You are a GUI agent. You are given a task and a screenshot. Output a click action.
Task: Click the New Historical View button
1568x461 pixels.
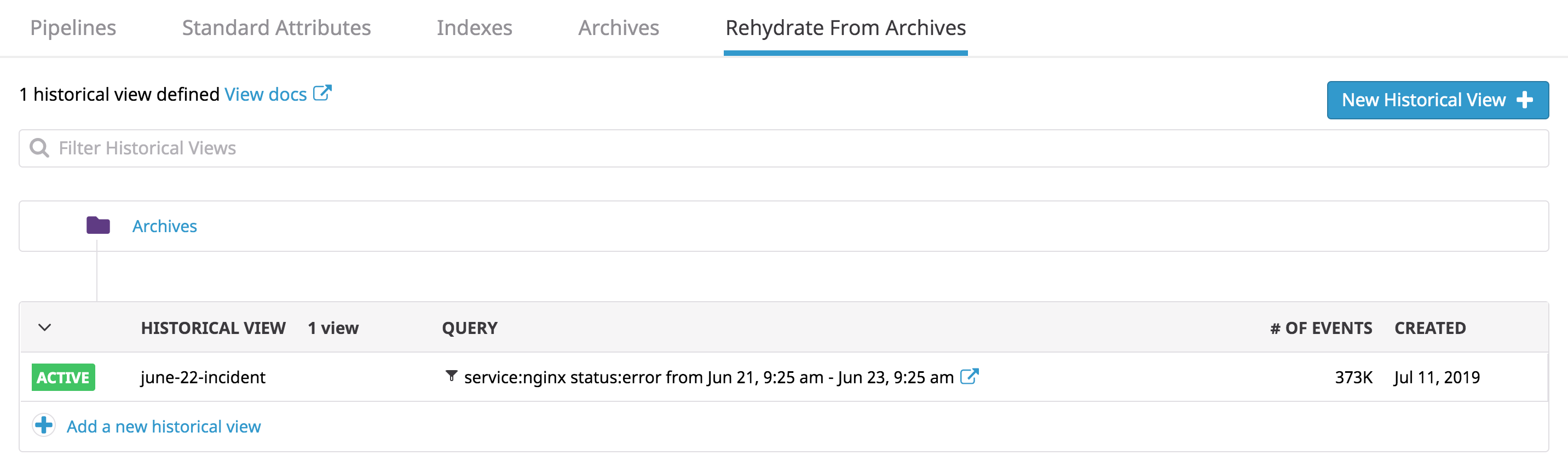tap(1437, 99)
